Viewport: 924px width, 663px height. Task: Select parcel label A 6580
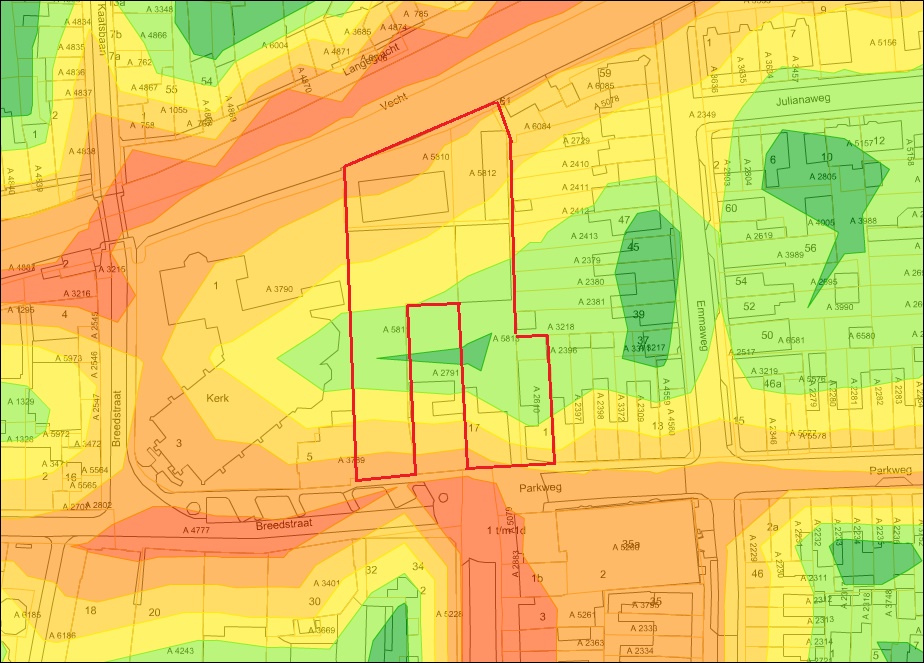[862, 336]
